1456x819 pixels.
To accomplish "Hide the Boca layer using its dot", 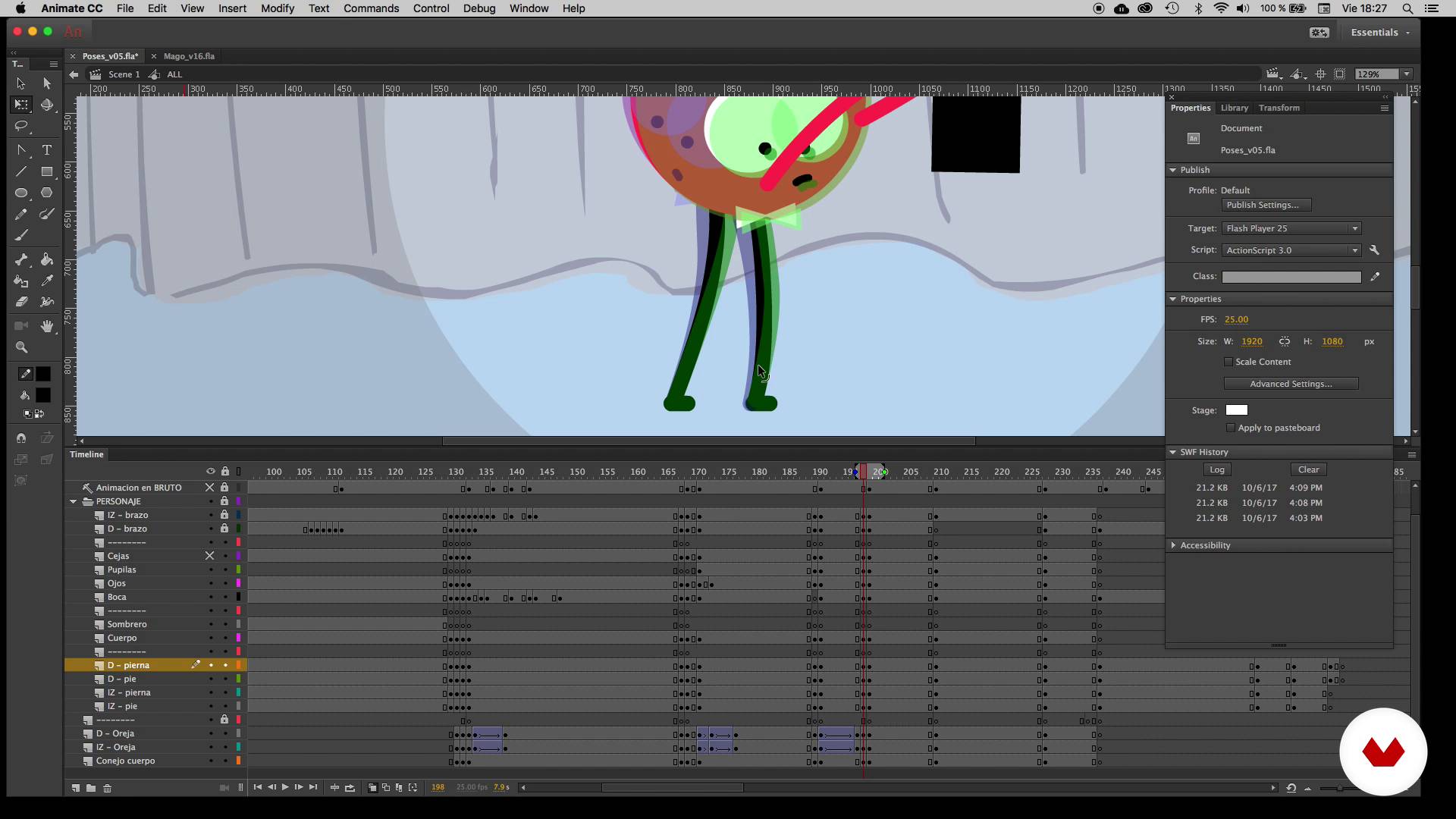I will click(211, 598).
